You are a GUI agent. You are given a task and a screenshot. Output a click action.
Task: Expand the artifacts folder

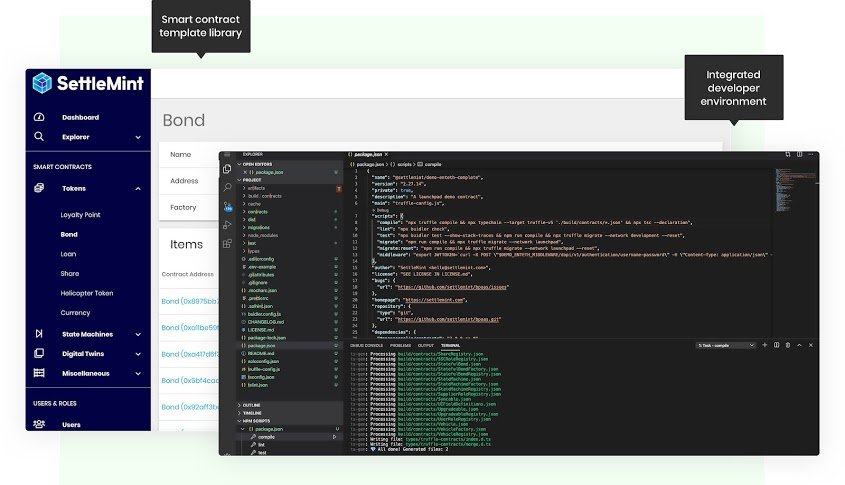[254, 188]
